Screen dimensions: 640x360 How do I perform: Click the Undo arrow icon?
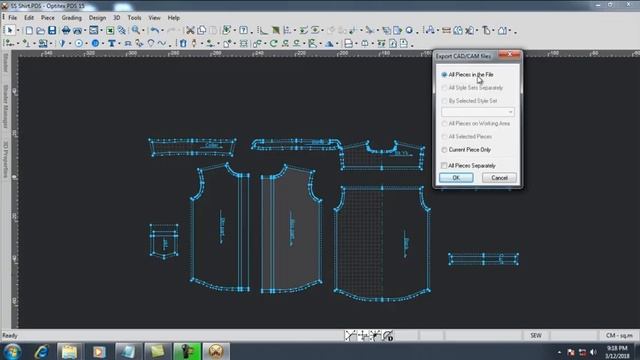coord(155,30)
